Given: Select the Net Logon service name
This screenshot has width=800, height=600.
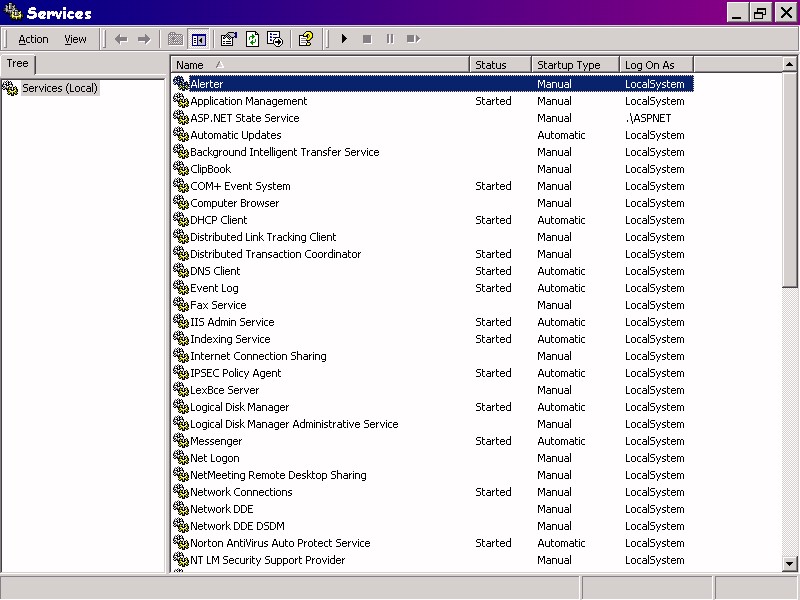Looking at the screenshot, I should [x=215, y=458].
